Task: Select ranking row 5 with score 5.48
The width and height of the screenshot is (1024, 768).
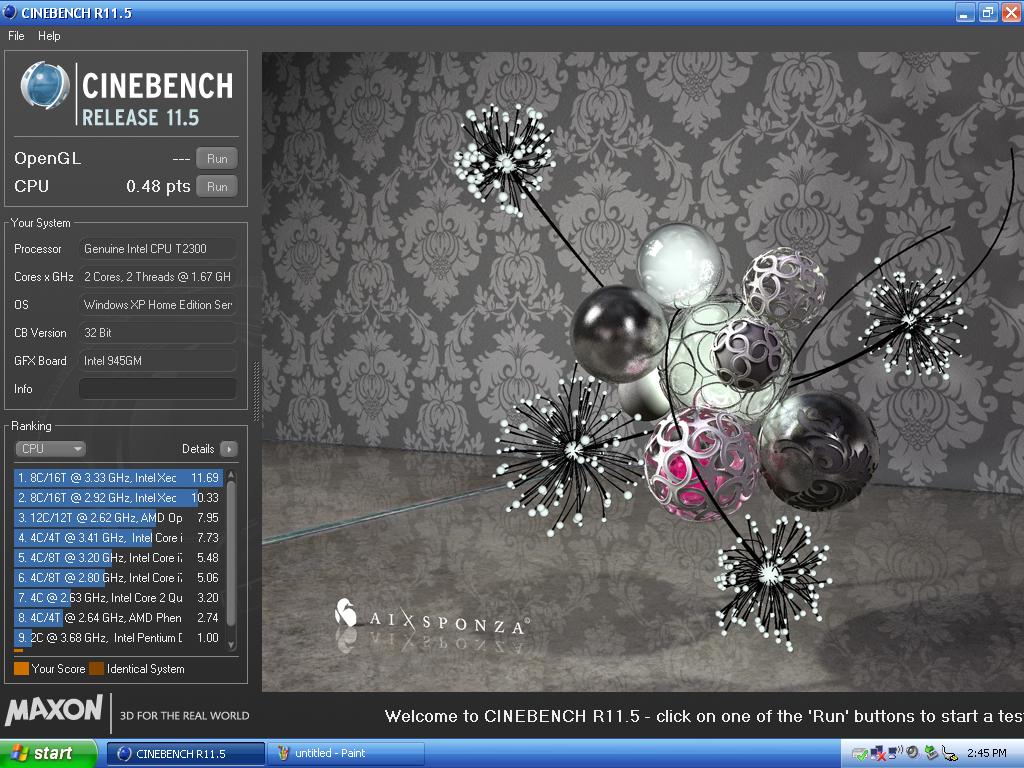Action: [118, 558]
